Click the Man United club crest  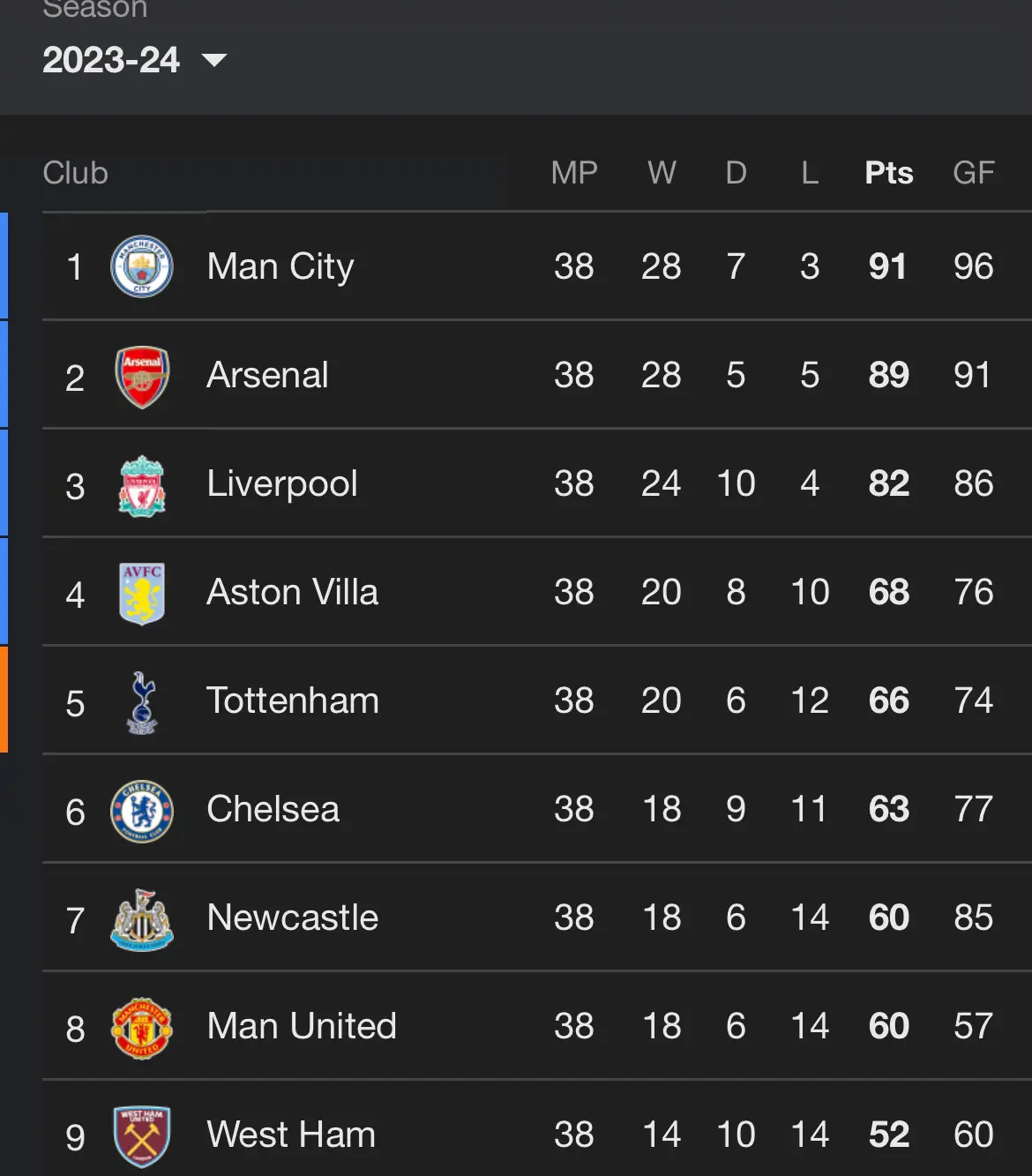[x=141, y=1028]
